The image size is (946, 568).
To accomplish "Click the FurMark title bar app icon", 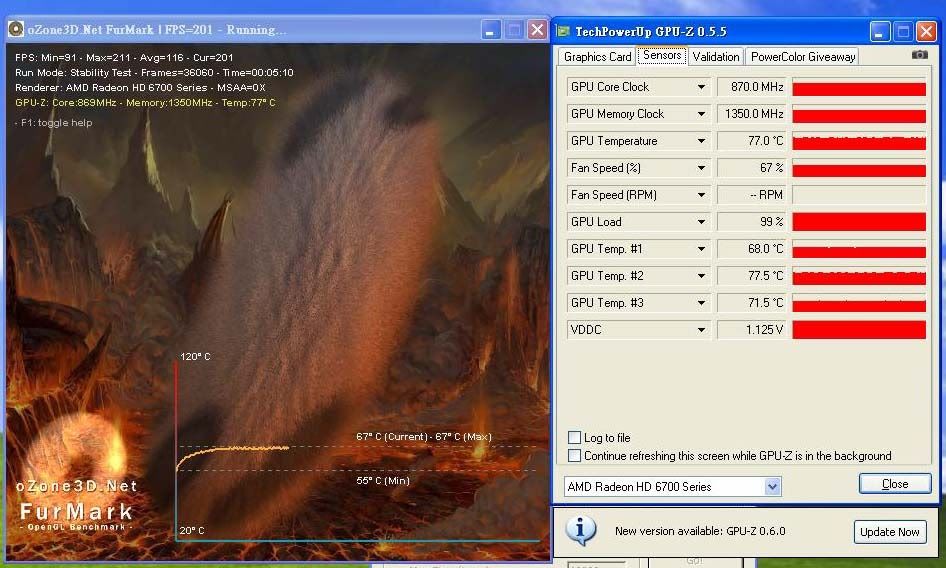I will pyautogui.click(x=16, y=29).
